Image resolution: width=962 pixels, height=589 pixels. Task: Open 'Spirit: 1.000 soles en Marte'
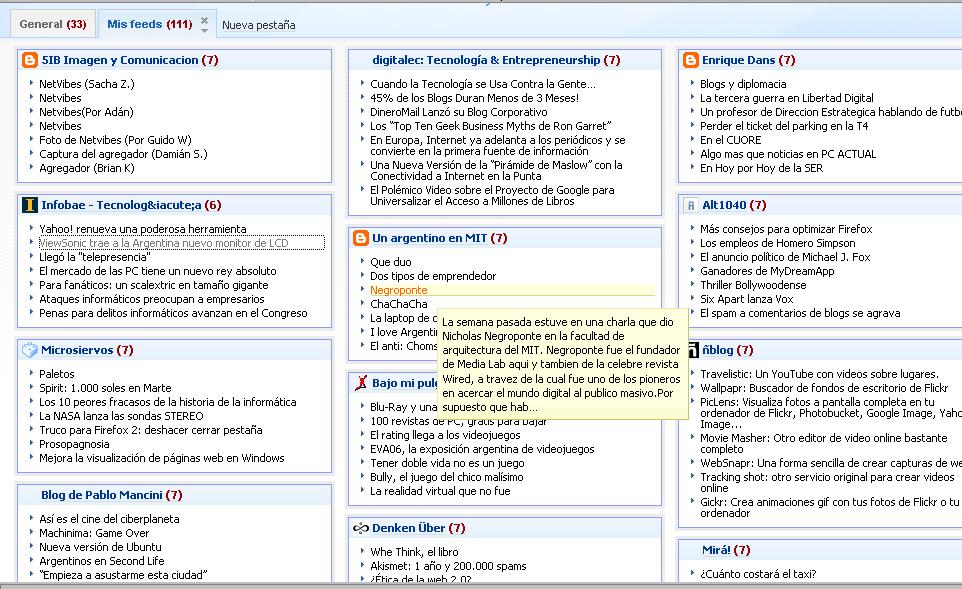click(105, 388)
